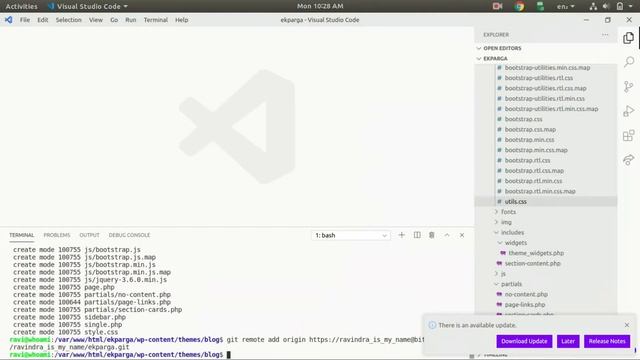
Task: Open the View menu
Action: pos(96,20)
